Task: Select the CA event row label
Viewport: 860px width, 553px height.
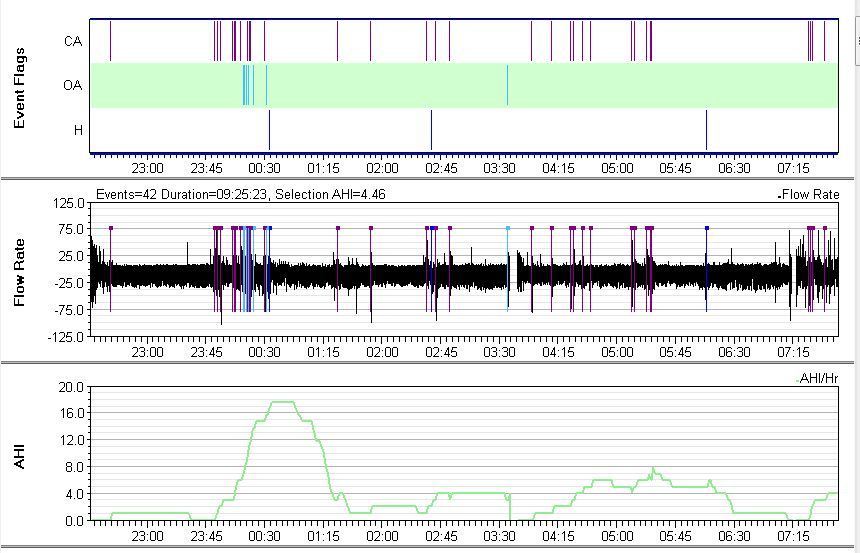Action: [x=72, y=41]
